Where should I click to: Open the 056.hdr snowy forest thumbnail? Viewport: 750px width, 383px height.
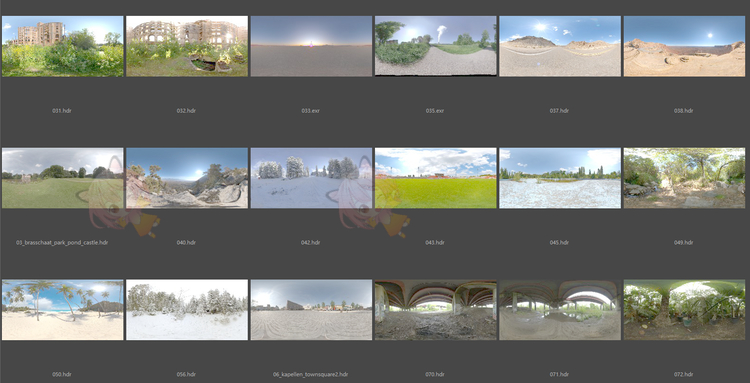pos(187,310)
